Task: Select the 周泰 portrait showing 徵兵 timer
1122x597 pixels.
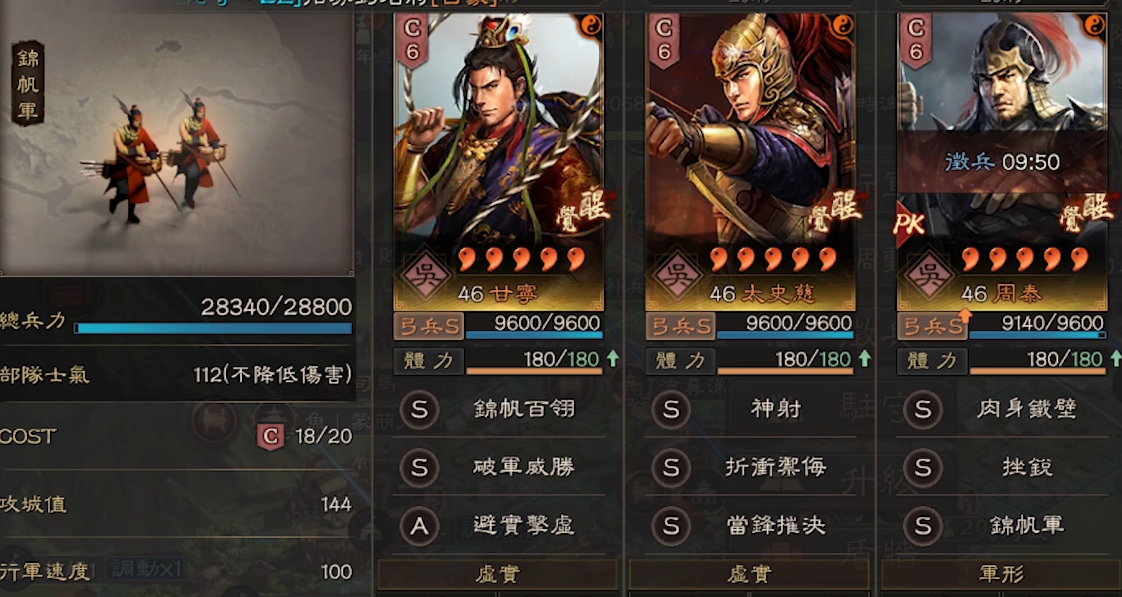Action: click(x=1002, y=162)
